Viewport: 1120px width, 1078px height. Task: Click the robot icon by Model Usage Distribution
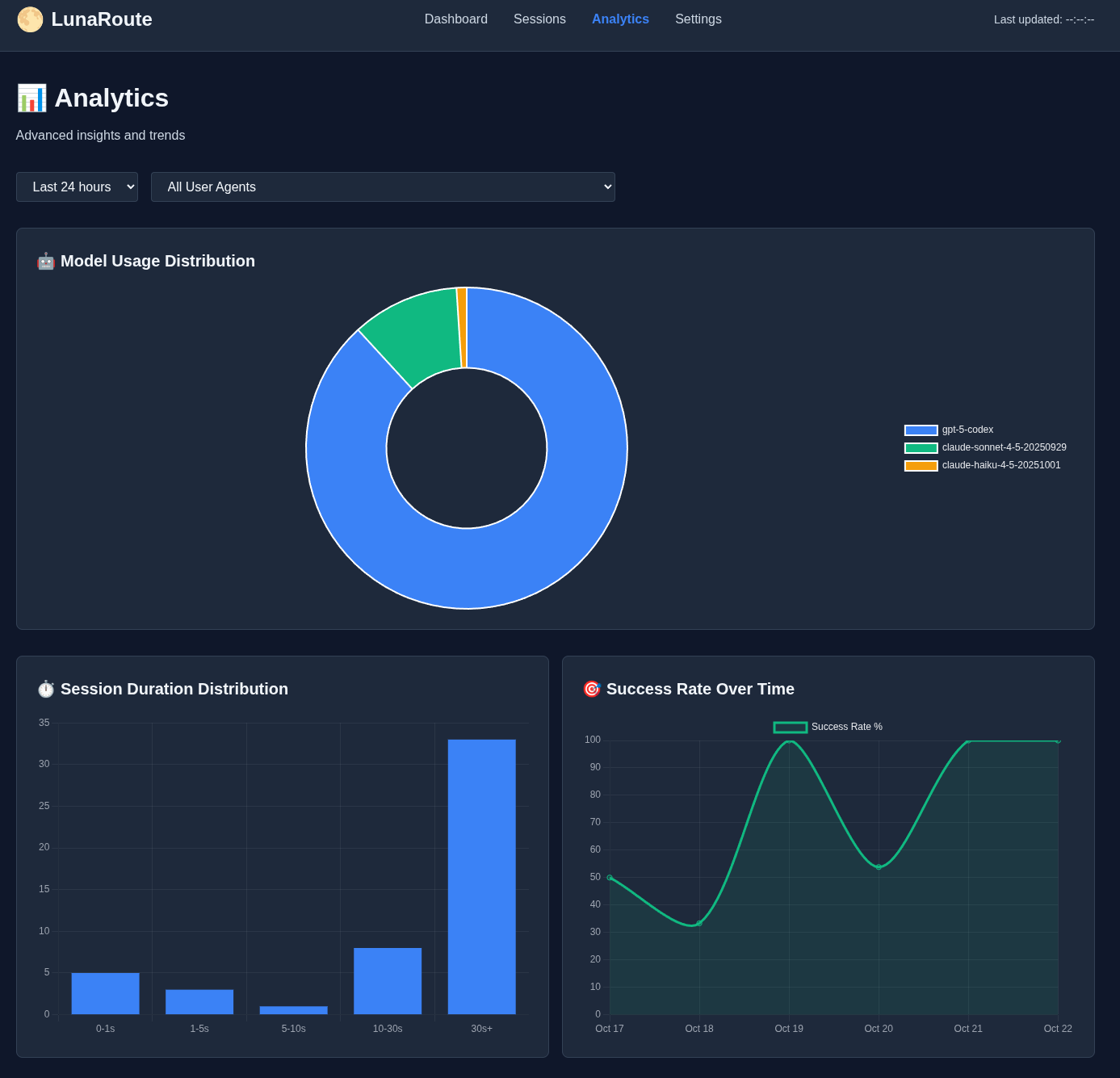pyautogui.click(x=45, y=261)
